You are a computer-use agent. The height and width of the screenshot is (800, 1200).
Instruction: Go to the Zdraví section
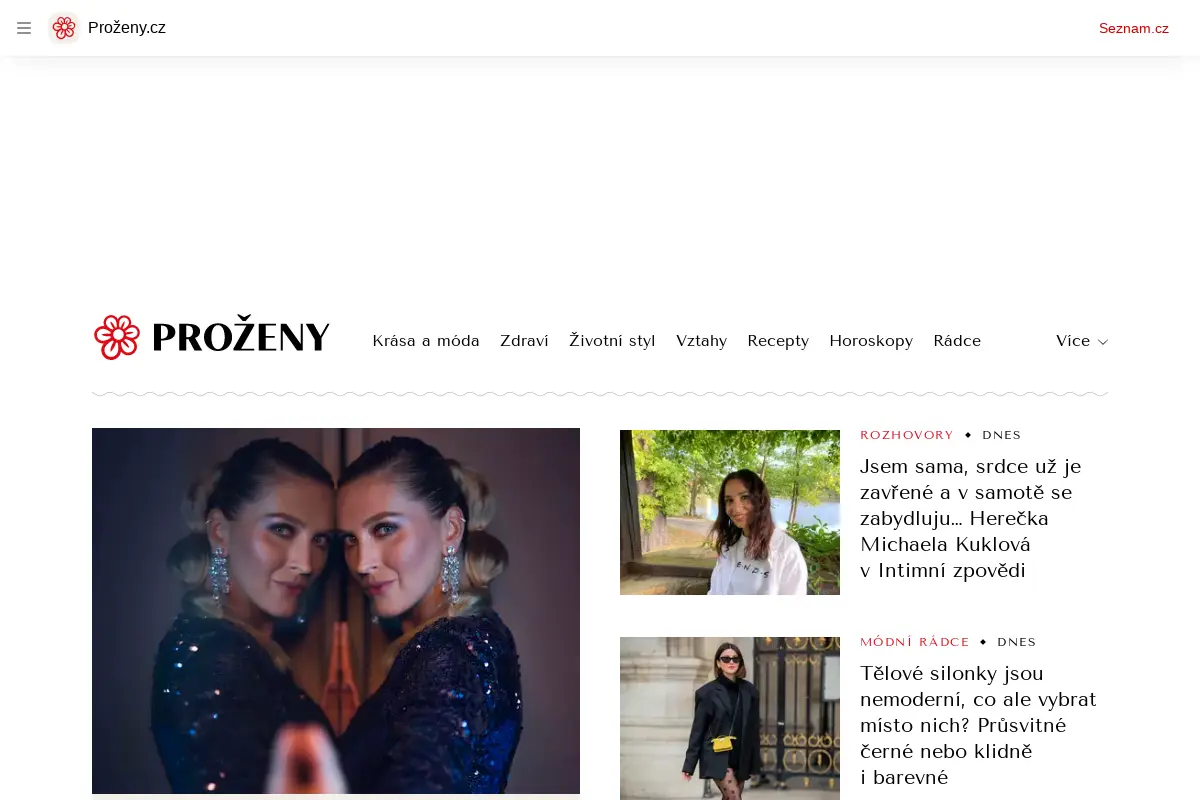pos(524,341)
